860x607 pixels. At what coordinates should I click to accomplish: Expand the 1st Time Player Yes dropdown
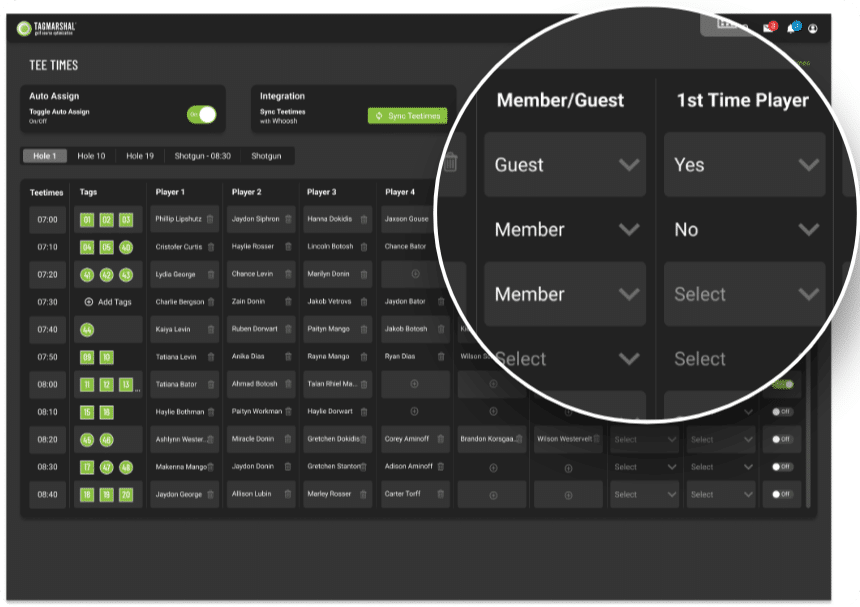click(744, 165)
